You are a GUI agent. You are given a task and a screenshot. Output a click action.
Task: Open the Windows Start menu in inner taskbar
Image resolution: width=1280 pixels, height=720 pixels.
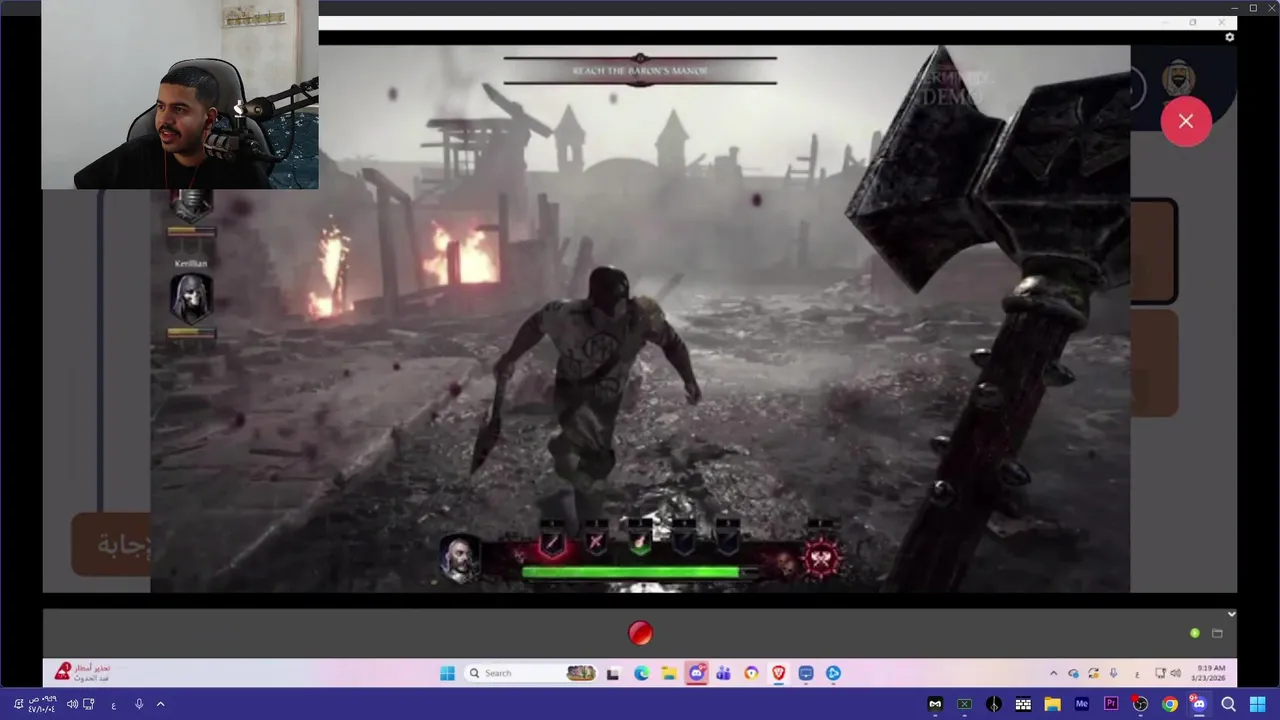click(447, 673)
